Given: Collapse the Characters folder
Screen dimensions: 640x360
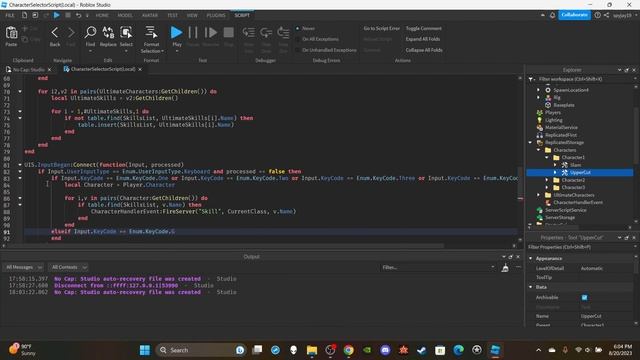Looking at the screenshot, I should [538, 150].
